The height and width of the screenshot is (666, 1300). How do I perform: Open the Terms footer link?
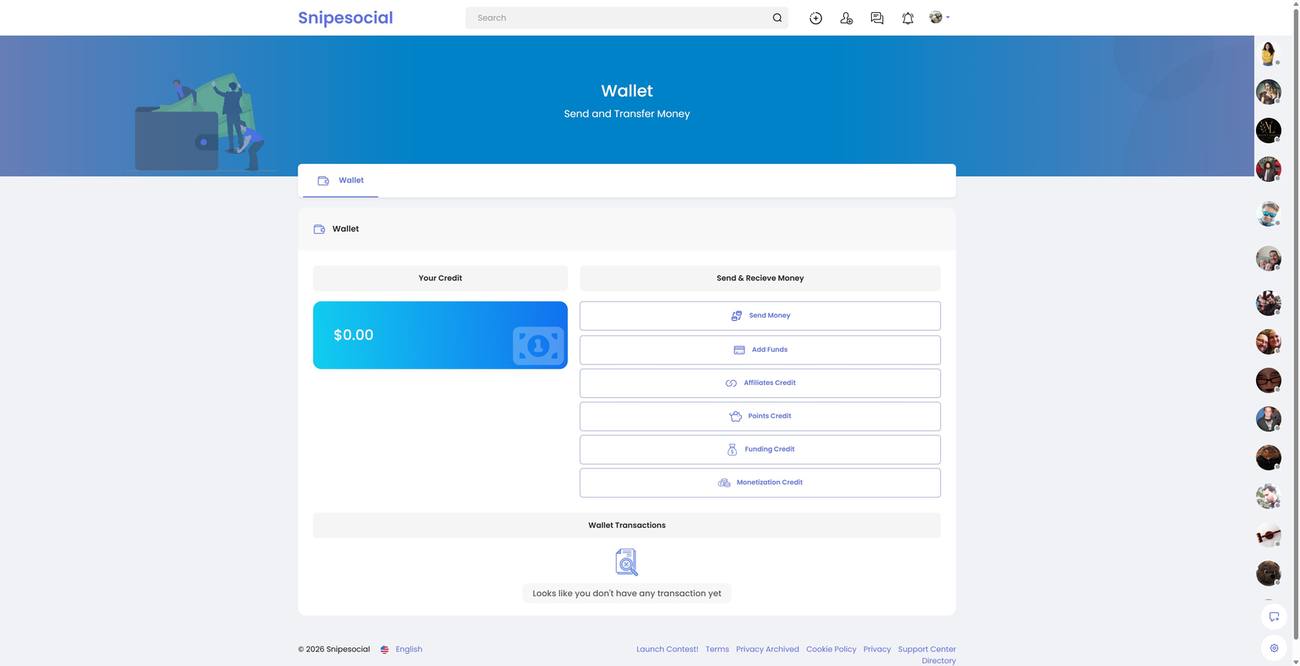coord(717,650)
